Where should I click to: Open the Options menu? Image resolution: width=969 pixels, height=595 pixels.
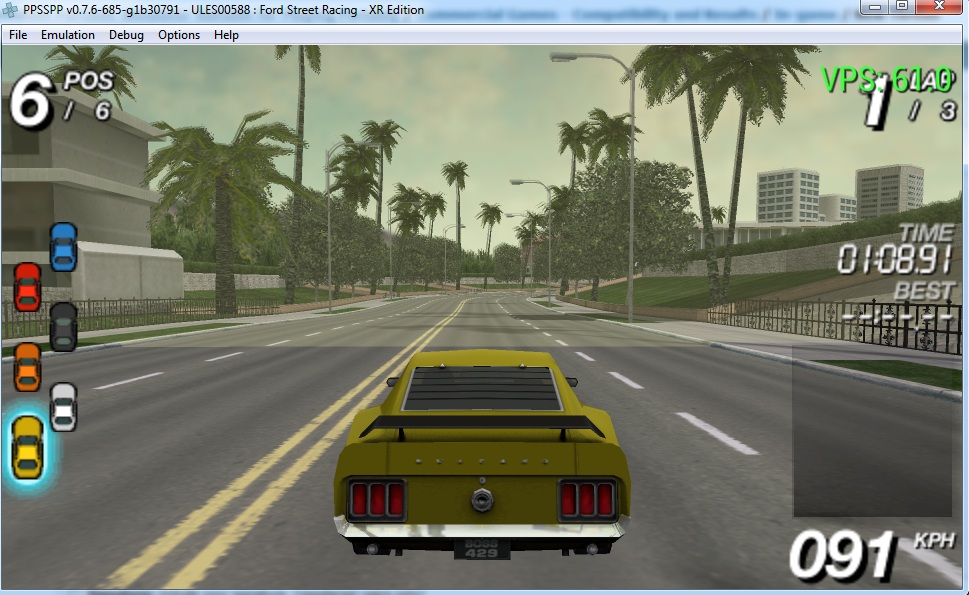tap(179, 35)
